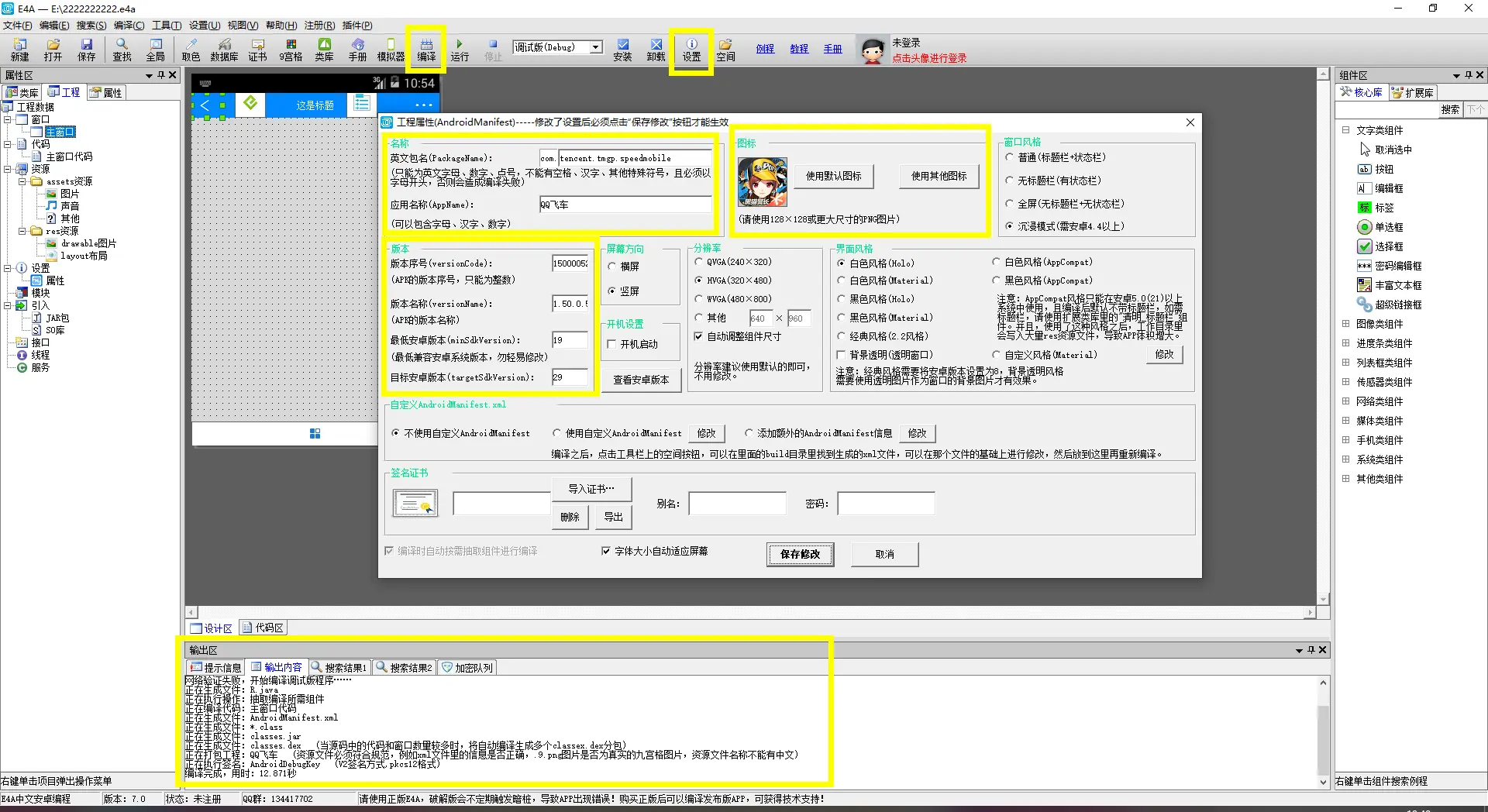Click the 证书 certificate toolbar icon
The width and height of the screenshot is (1488, 812).
pos(257,50)
